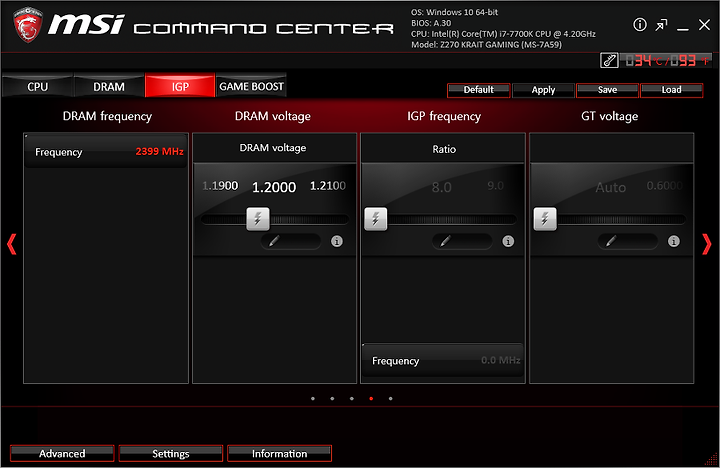Screen dimensions: 720x468
Task: Open the IGP Ratio info icon
Action: coord(508,241)
